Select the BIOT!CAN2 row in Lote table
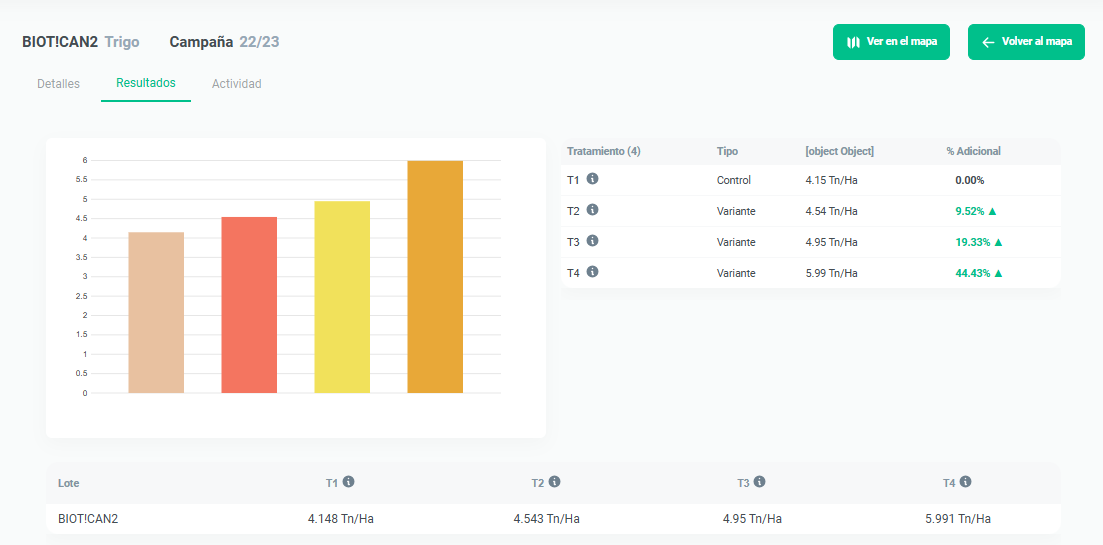The image size is (1103, 545). [x=88, y=519]
